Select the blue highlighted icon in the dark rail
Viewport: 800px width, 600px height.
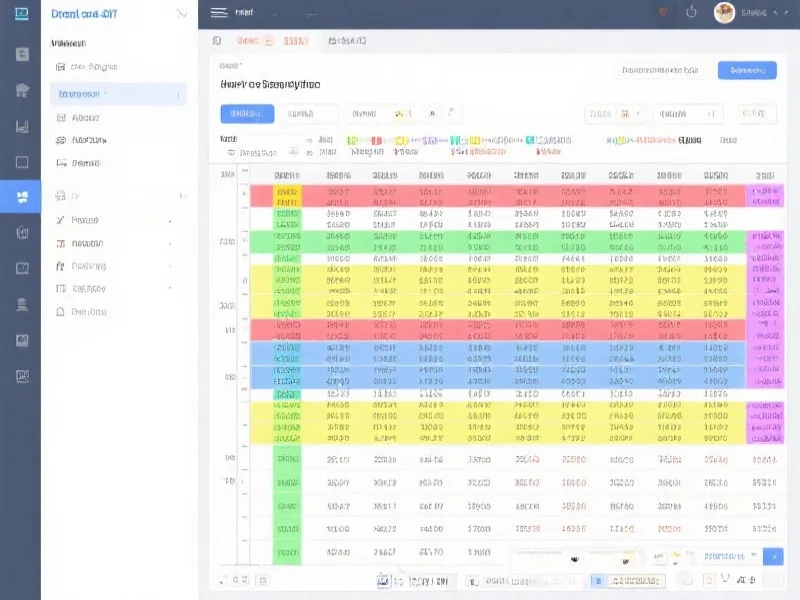click(x=21, y=197)
